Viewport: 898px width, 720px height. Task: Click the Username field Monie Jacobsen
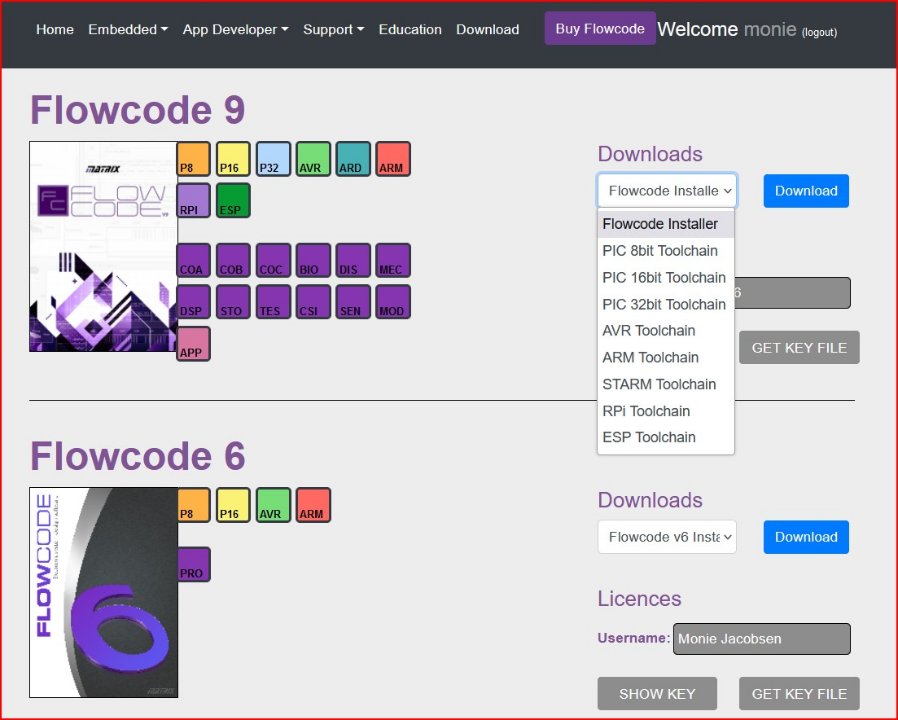[762, 639]
